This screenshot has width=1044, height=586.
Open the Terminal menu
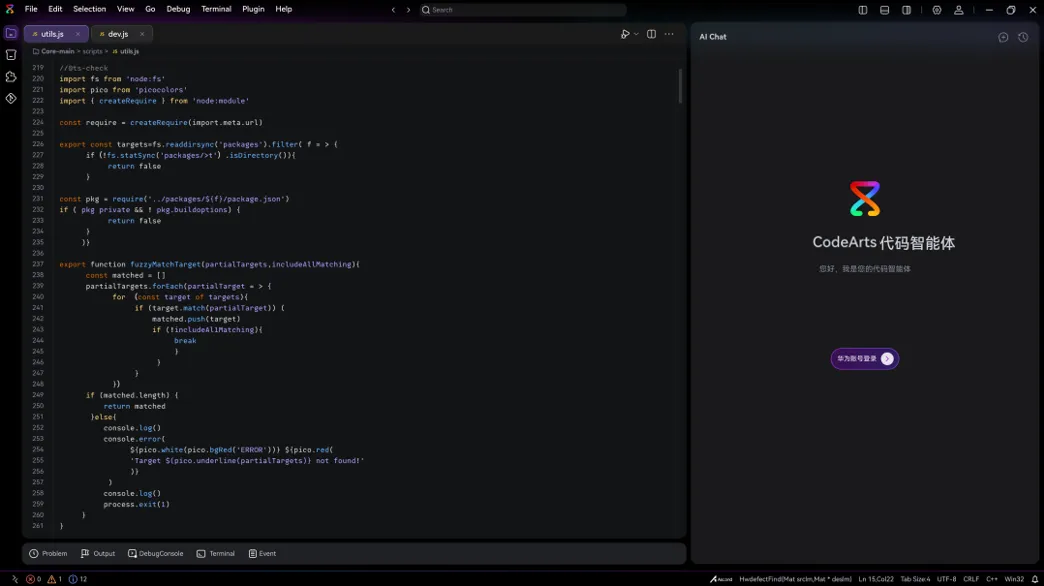coord(216,9)
